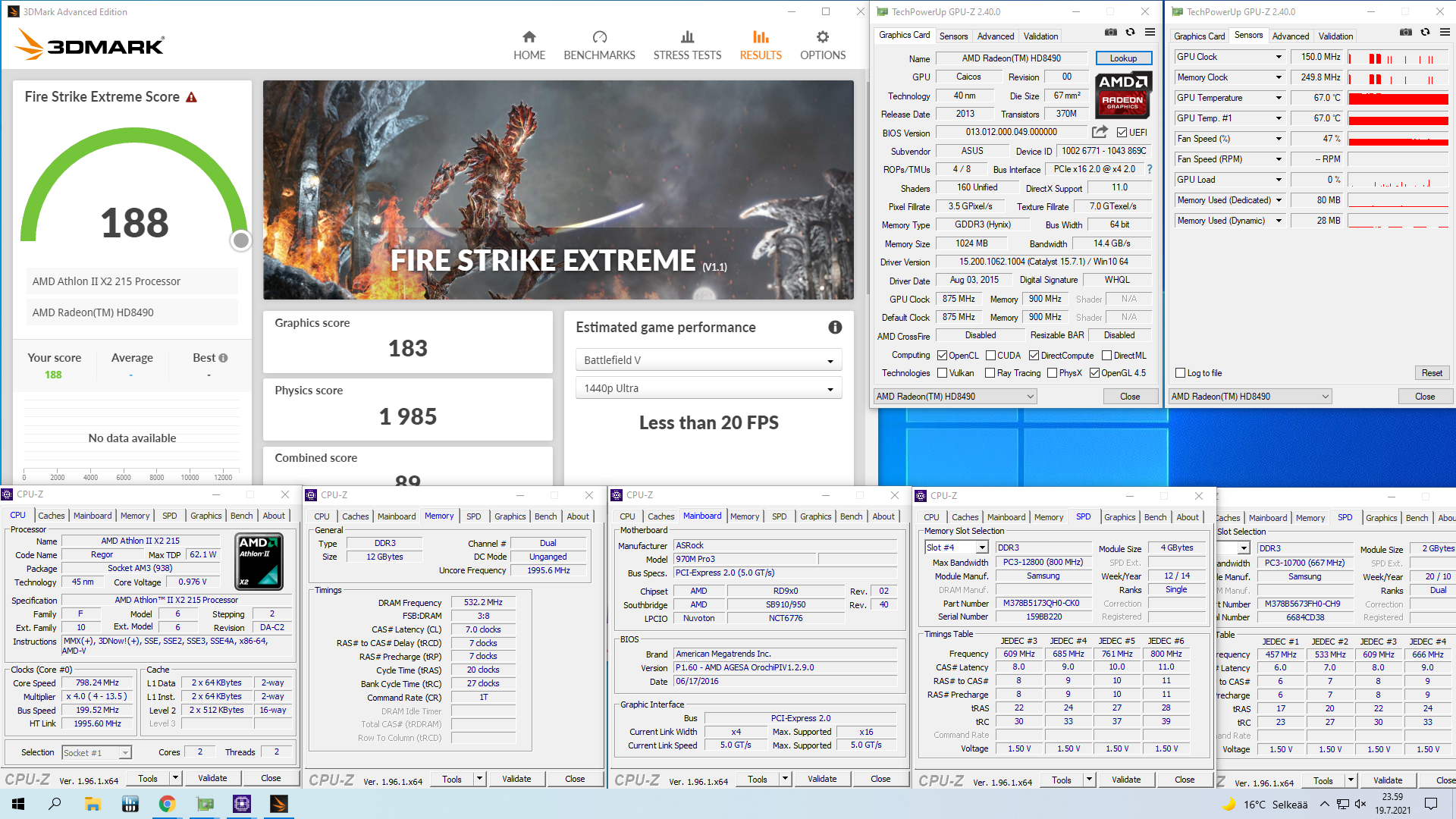
Task: Open GPU Clock sensor dropdown arrow
Action: tap(1279, 57)
